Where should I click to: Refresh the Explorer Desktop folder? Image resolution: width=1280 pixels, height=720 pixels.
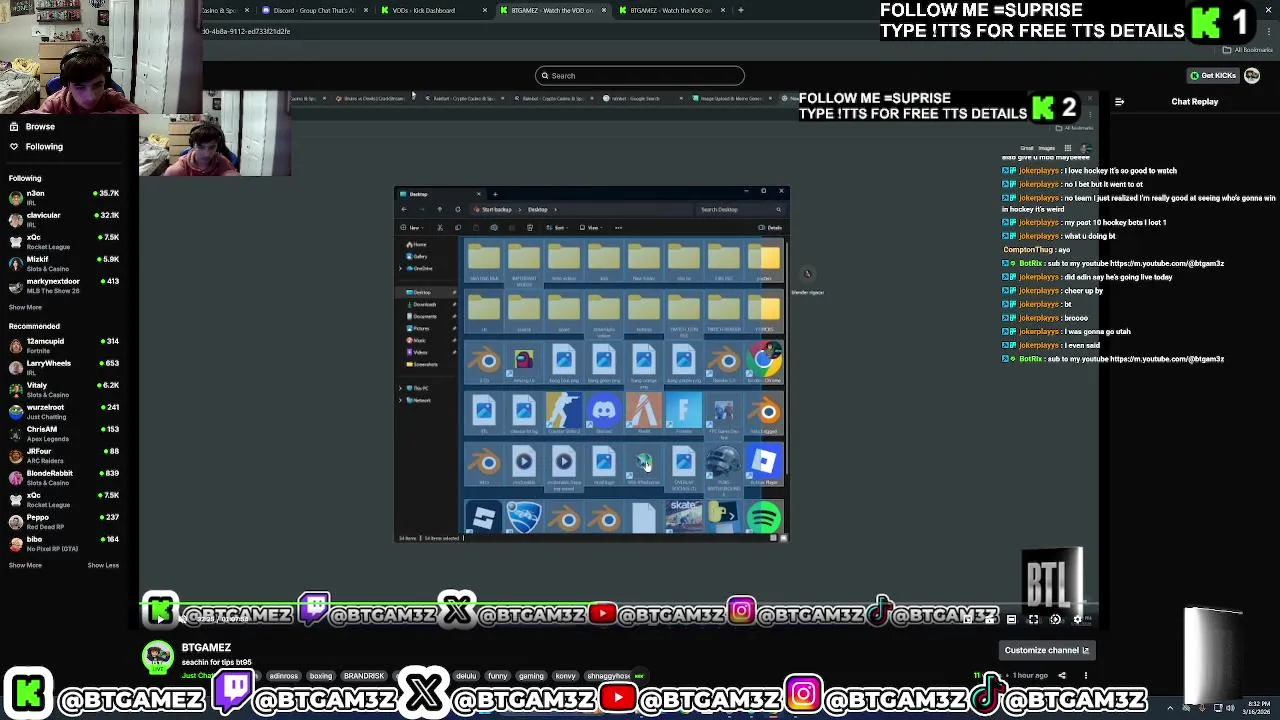pyautogui.click(x=457, y=210)
